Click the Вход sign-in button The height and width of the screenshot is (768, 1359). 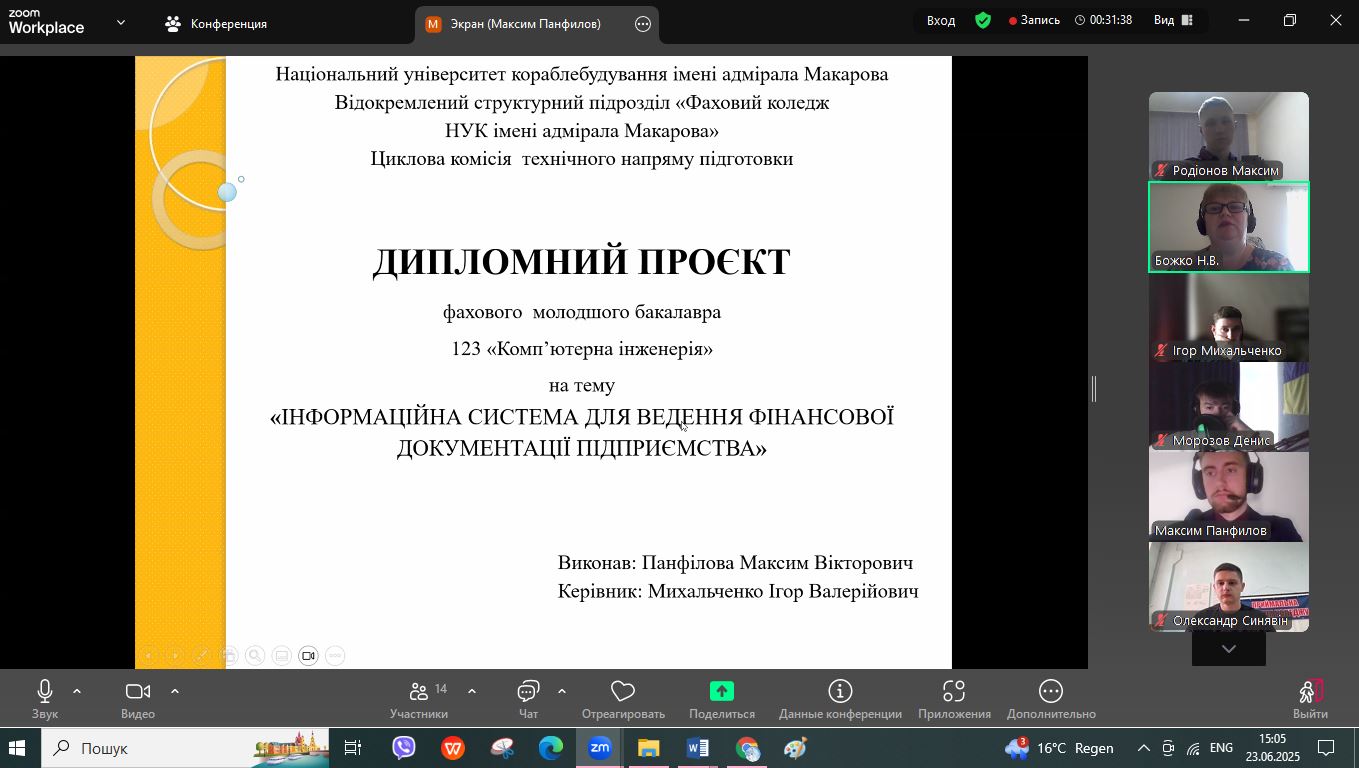(x=941, y=20)
